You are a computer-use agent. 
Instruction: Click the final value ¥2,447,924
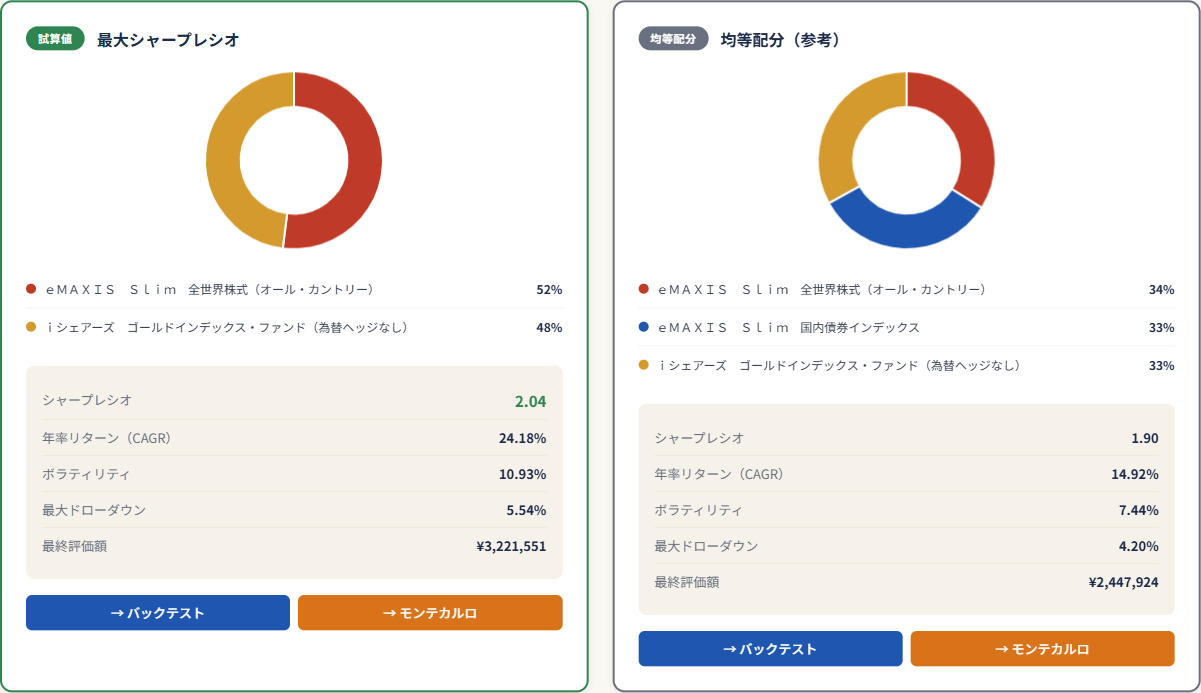[x=1124, y=582]
